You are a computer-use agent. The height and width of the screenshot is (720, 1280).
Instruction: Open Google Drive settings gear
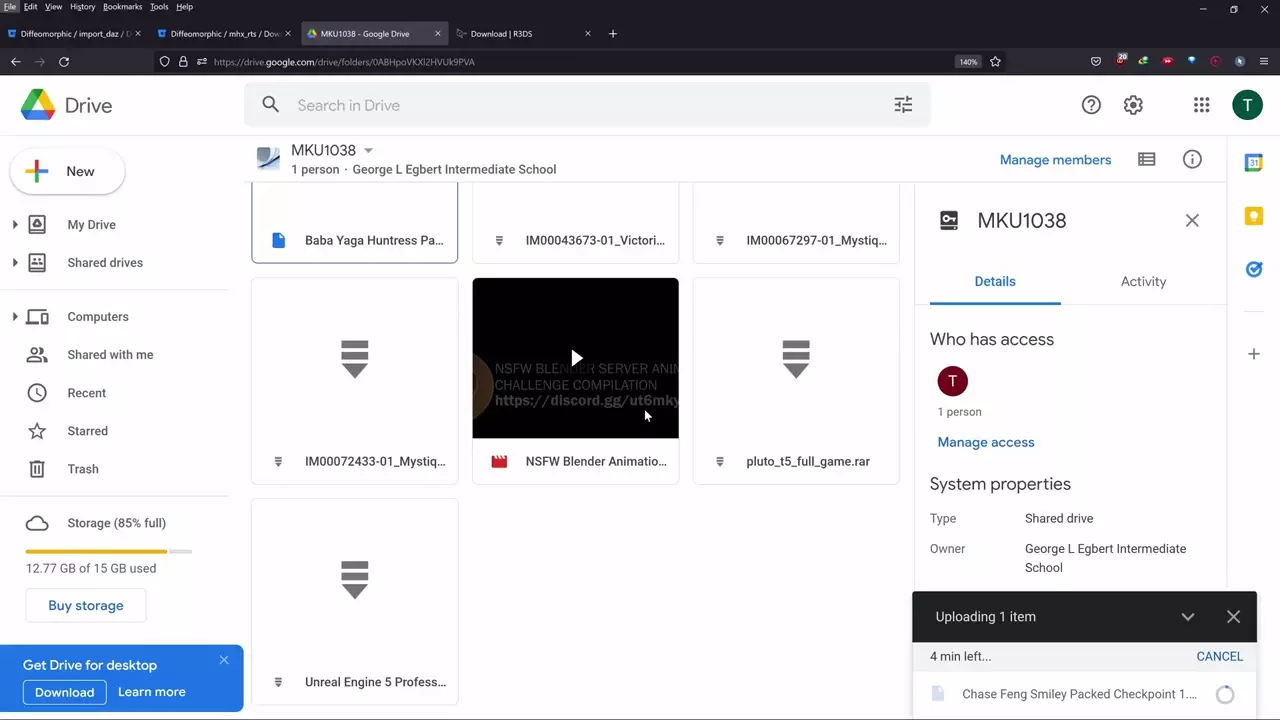coord(1133,105)
